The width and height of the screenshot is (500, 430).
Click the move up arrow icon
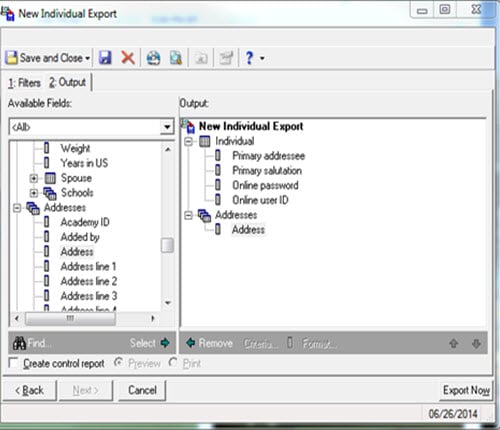point(453,343)
